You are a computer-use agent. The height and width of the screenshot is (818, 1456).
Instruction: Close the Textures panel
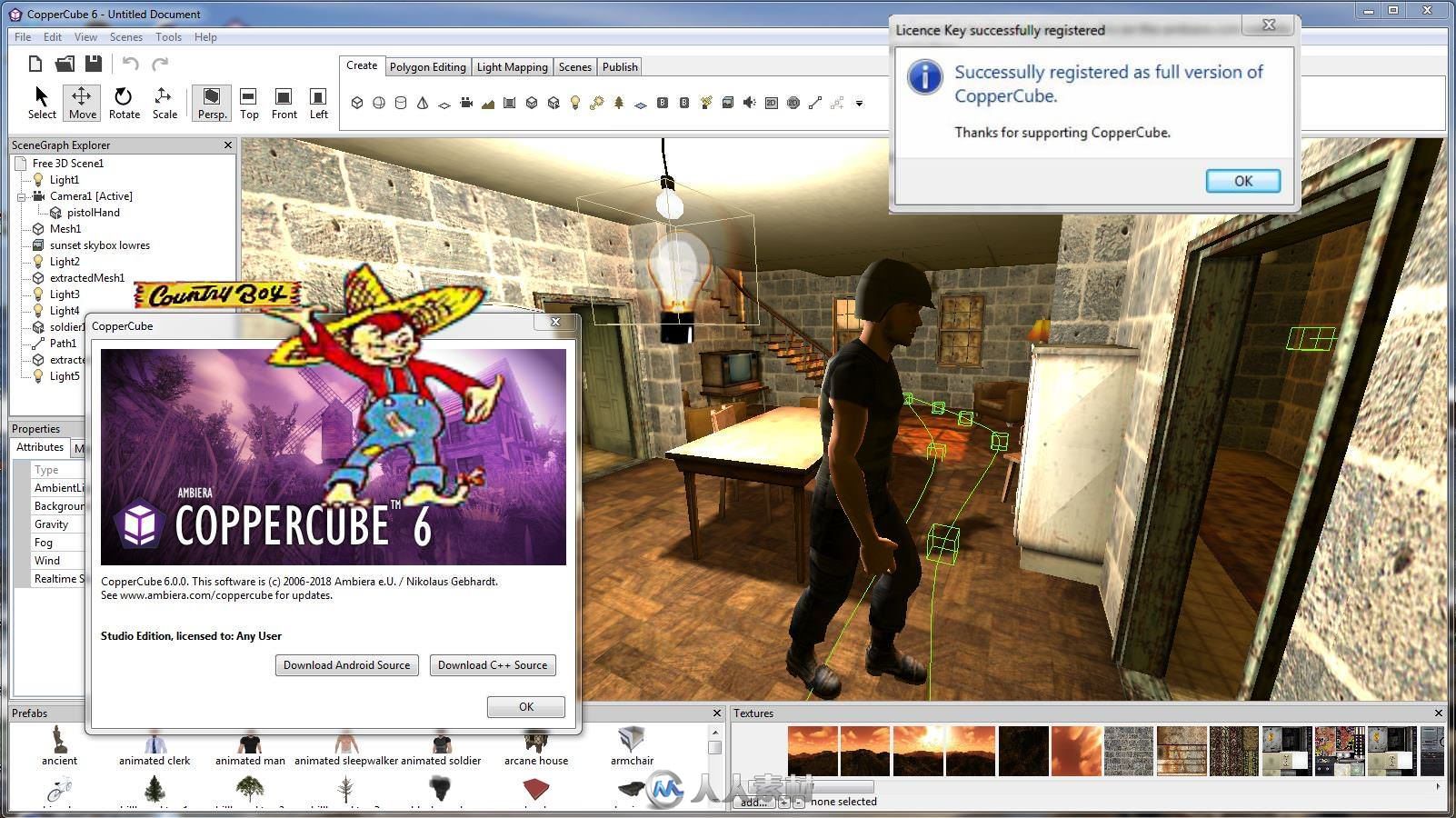(1438, 713)
